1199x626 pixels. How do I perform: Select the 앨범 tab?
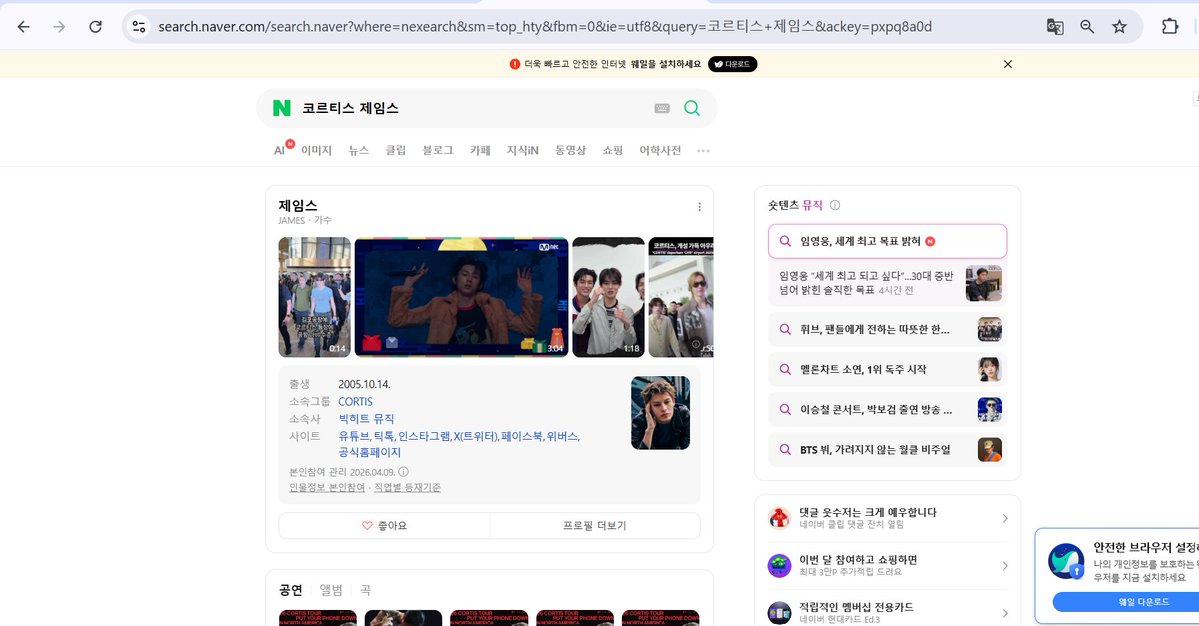coord(331,590)
